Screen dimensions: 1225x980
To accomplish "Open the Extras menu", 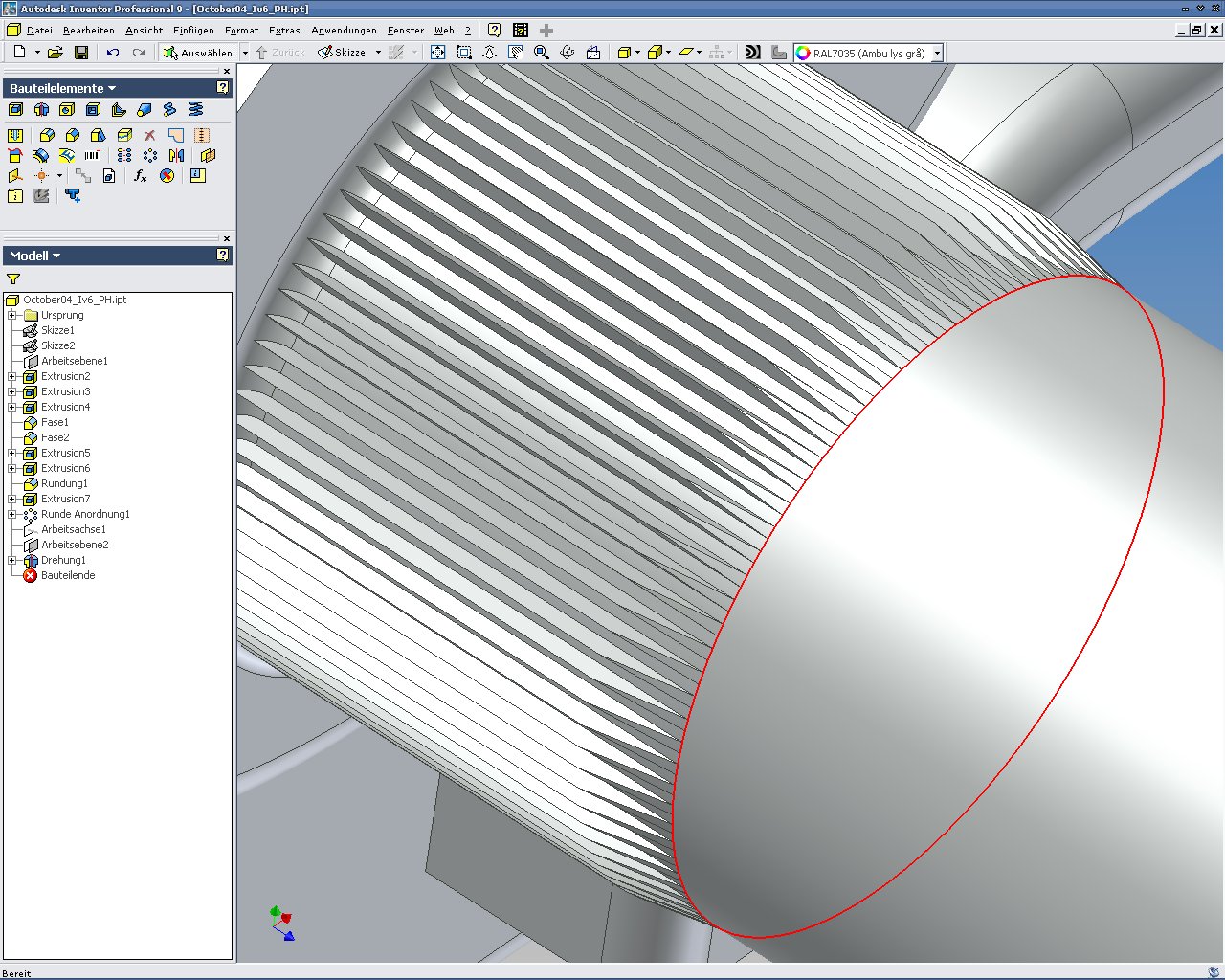I will point(284,31).
